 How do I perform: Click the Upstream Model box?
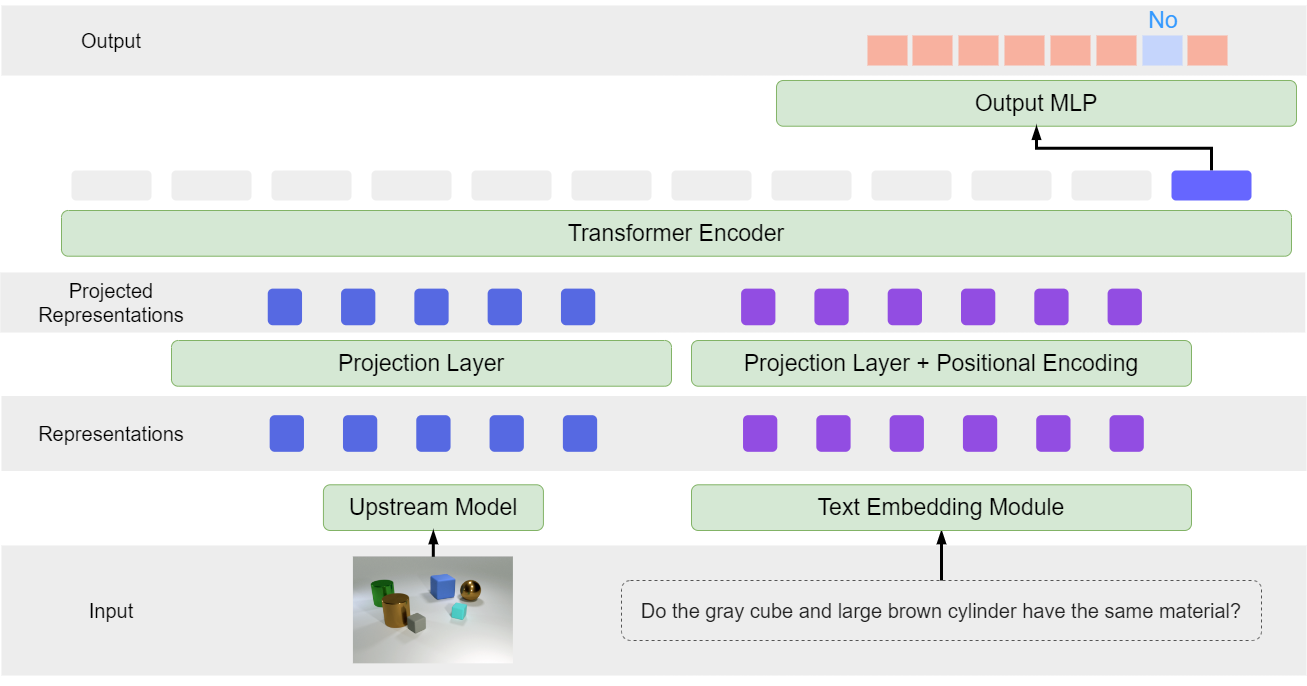coord(433,508)
